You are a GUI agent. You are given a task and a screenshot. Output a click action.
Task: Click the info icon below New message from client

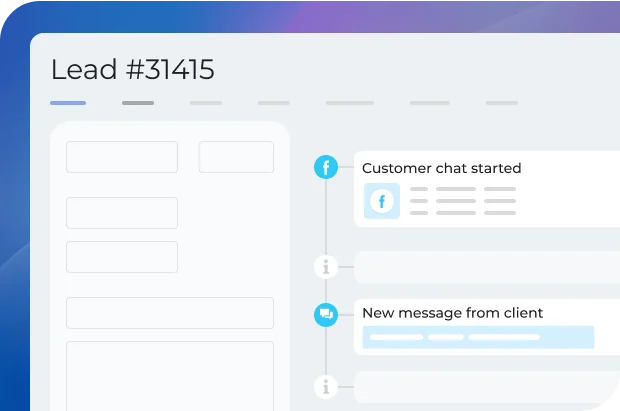pyautogui.click(x=326, y=385)
